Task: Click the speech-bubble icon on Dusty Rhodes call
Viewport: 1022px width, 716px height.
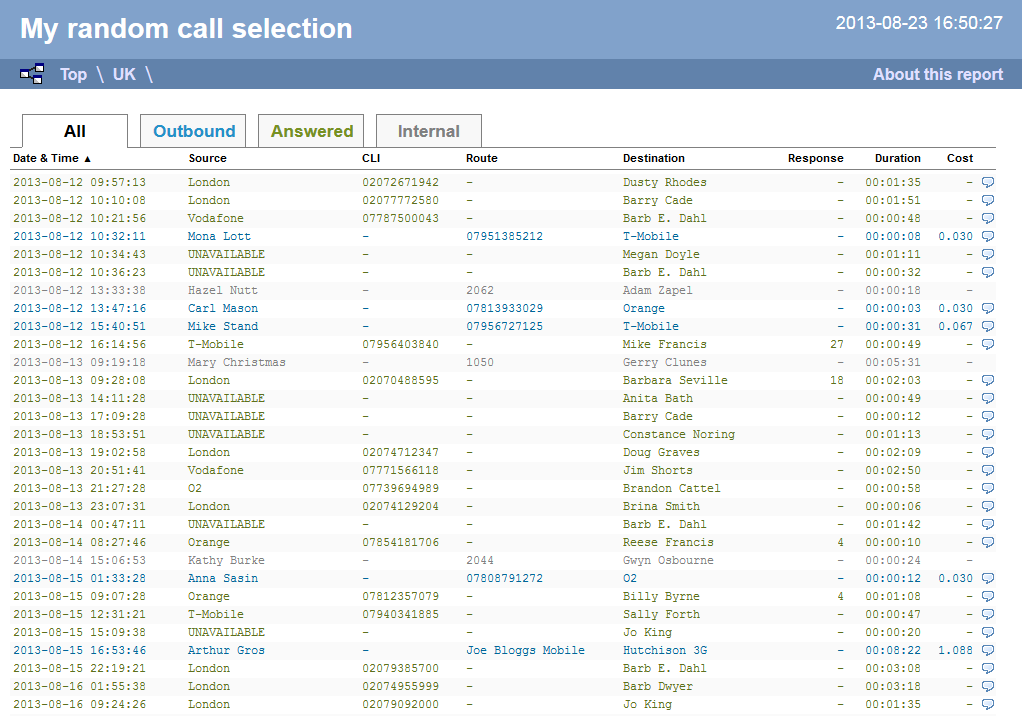Action: point(986,182)
